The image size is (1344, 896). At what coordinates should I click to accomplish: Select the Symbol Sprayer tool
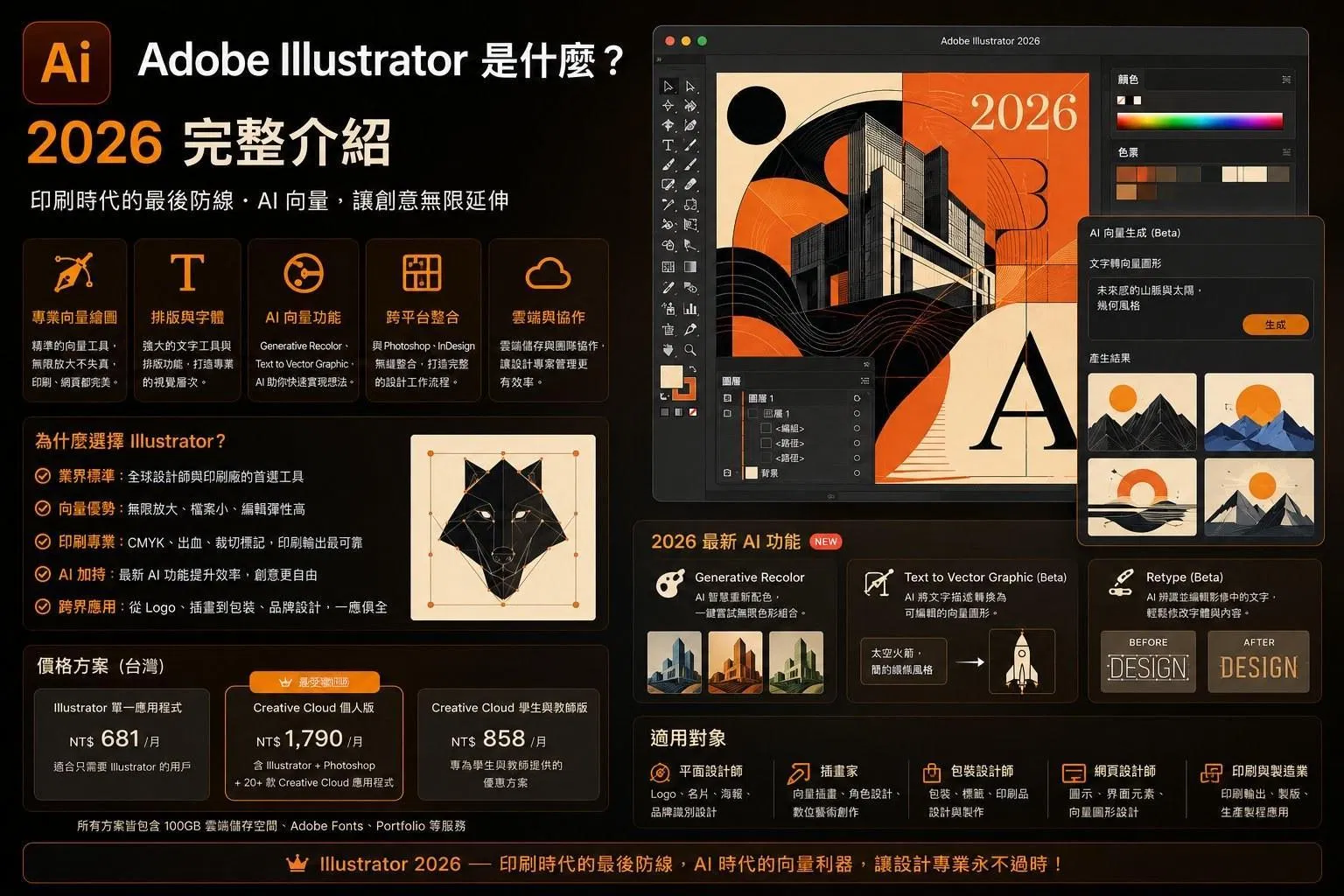(x=668, y=309)
